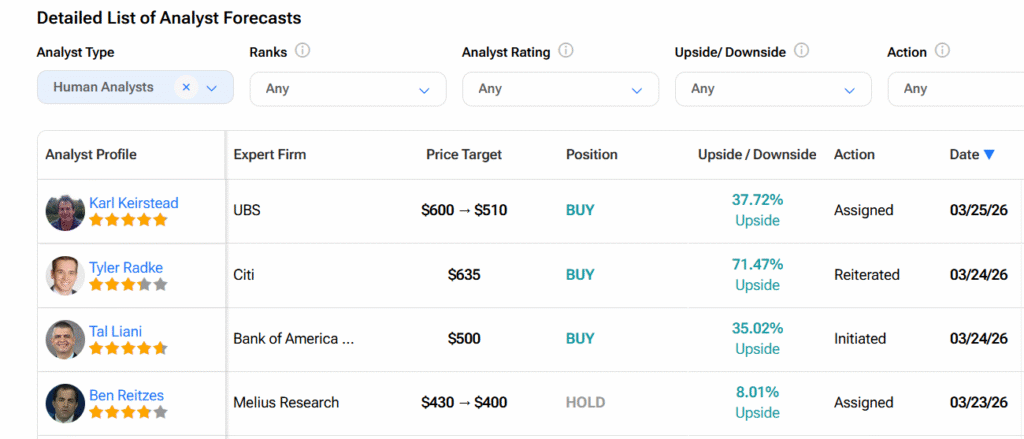
Task: Click the Upside/Downside filter info icon
Action: click(x=801, y=51)
